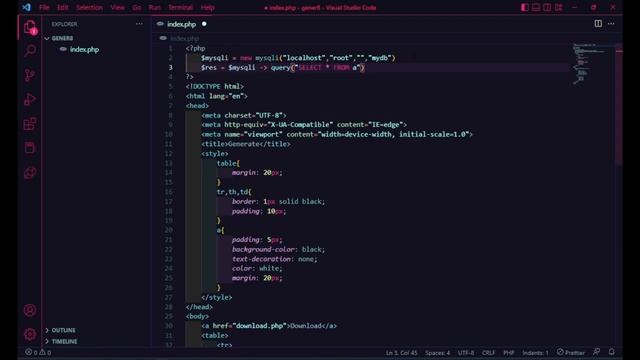This screenshot has height=360, width=640.
Task: Click the Indents: 1 status item
Action: pos(536,352)
